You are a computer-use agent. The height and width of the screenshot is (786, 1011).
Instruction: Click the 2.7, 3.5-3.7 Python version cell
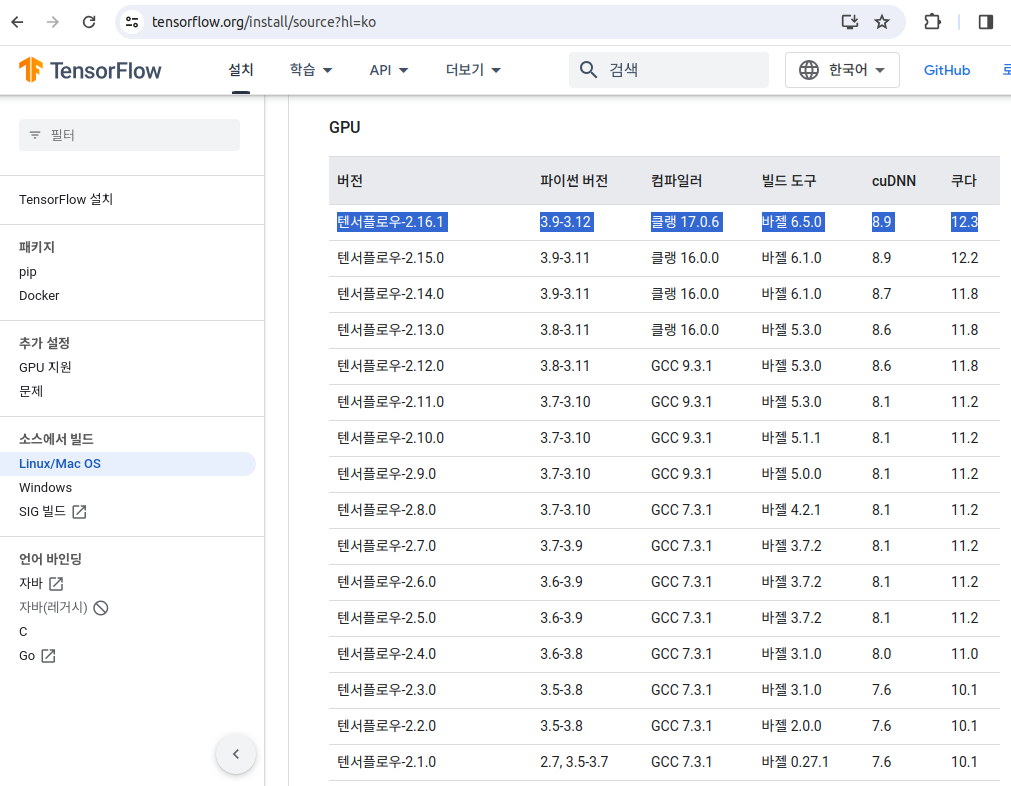tap(574, 762)
